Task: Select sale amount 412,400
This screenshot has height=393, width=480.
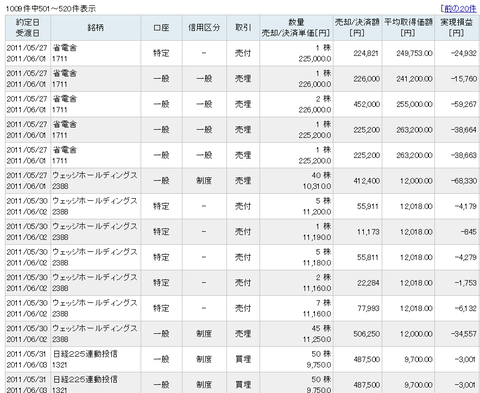Action: point(366,181)
